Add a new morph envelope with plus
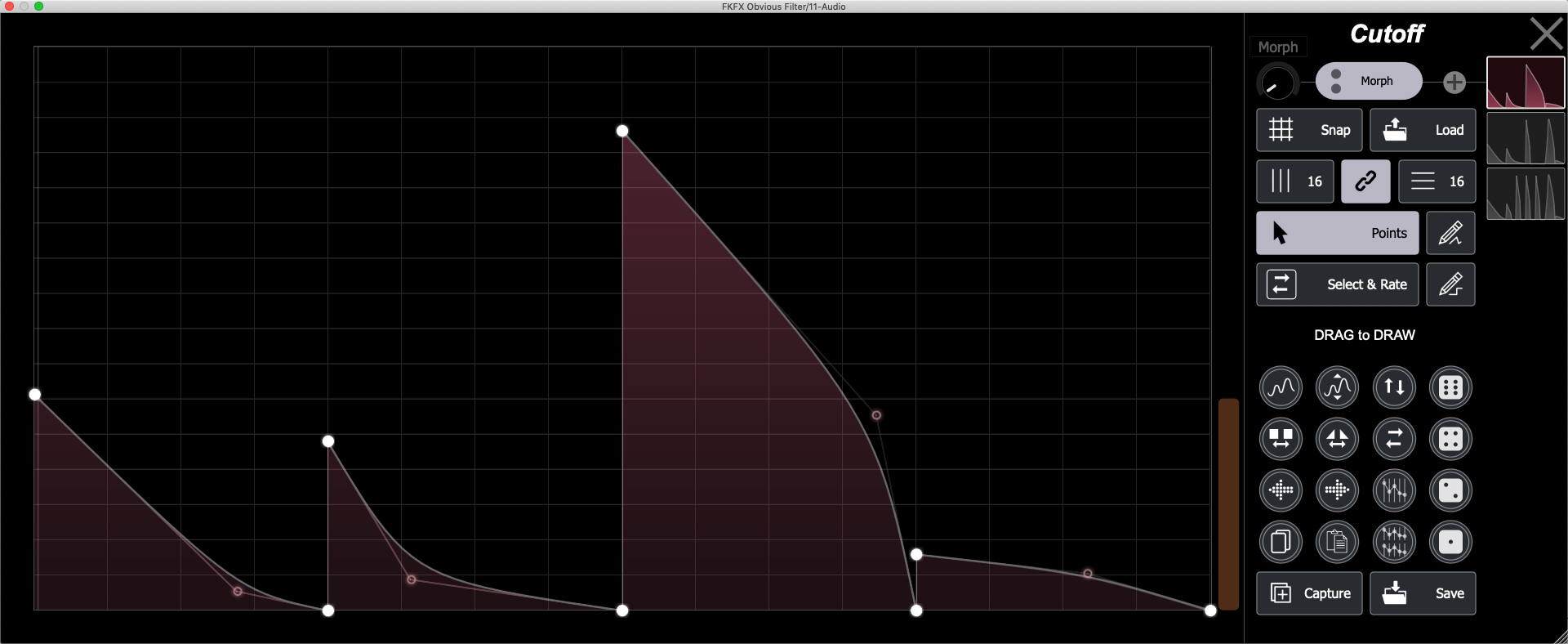The height and width of the screenshot is (644, 1568). tap(1454, 83)
